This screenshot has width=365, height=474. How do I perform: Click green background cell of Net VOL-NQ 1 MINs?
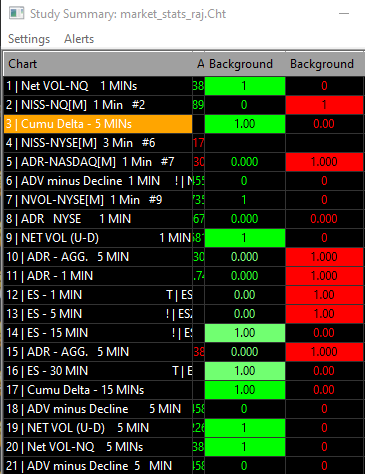[x=245, y=86]
